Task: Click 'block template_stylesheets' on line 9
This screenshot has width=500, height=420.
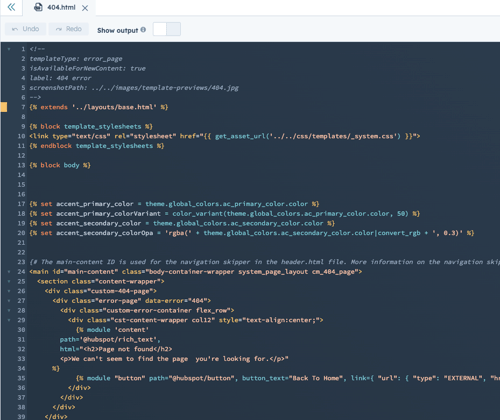Action: [x=91, y=126]
